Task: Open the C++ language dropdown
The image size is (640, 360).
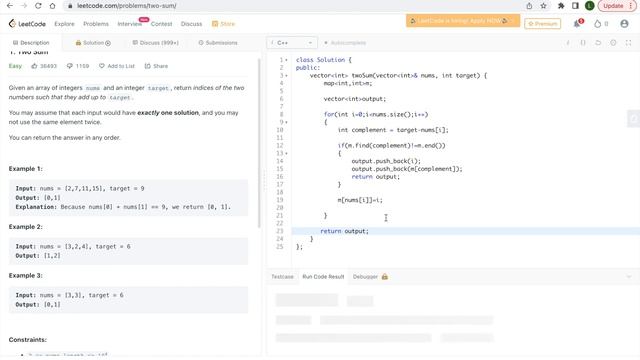Action: coord(292,42)
